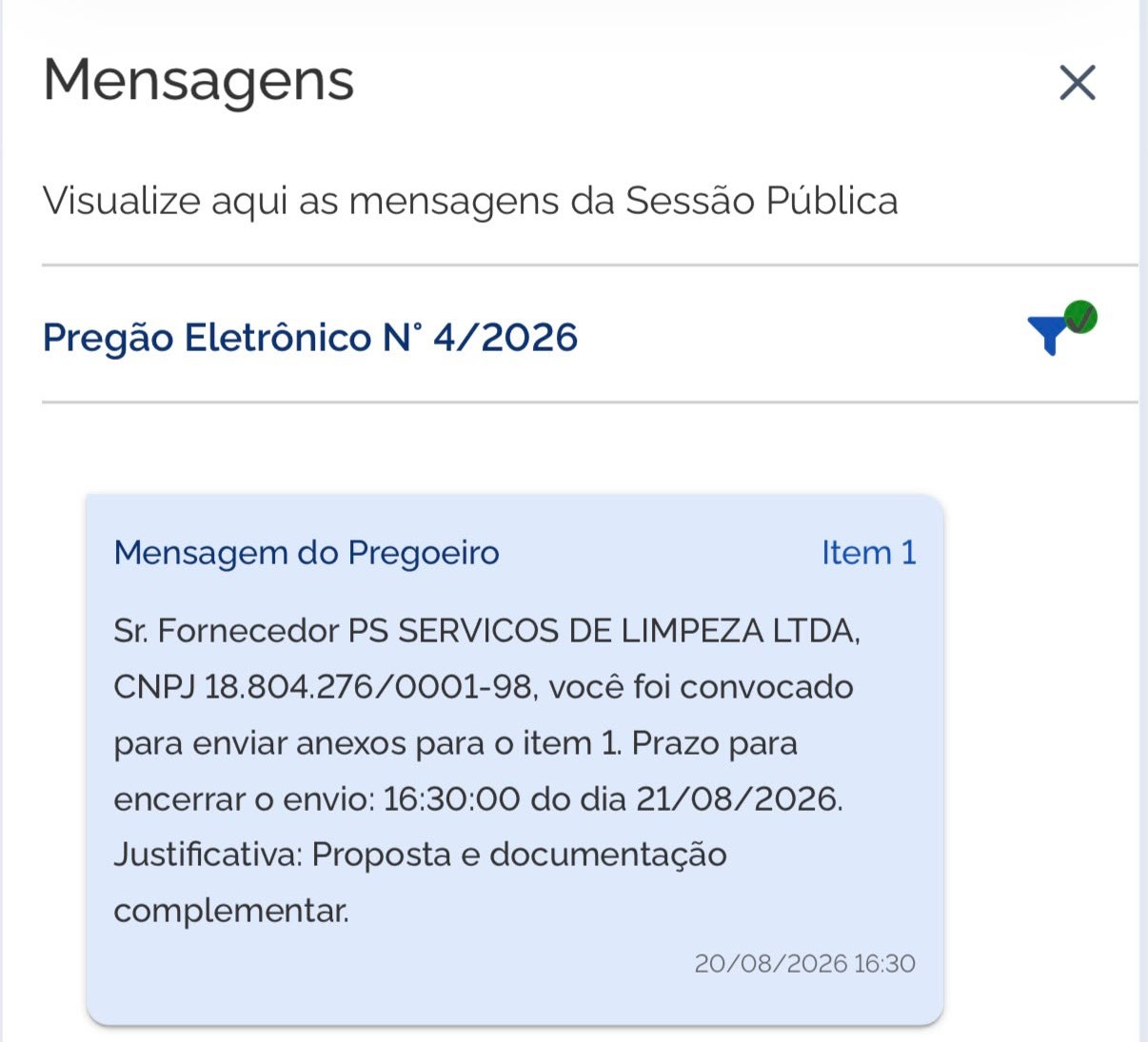Click Sr. Fornecedor at the message start
Image resolution: width=1148 pixels, height=1042 pixels.
[227, 631]
